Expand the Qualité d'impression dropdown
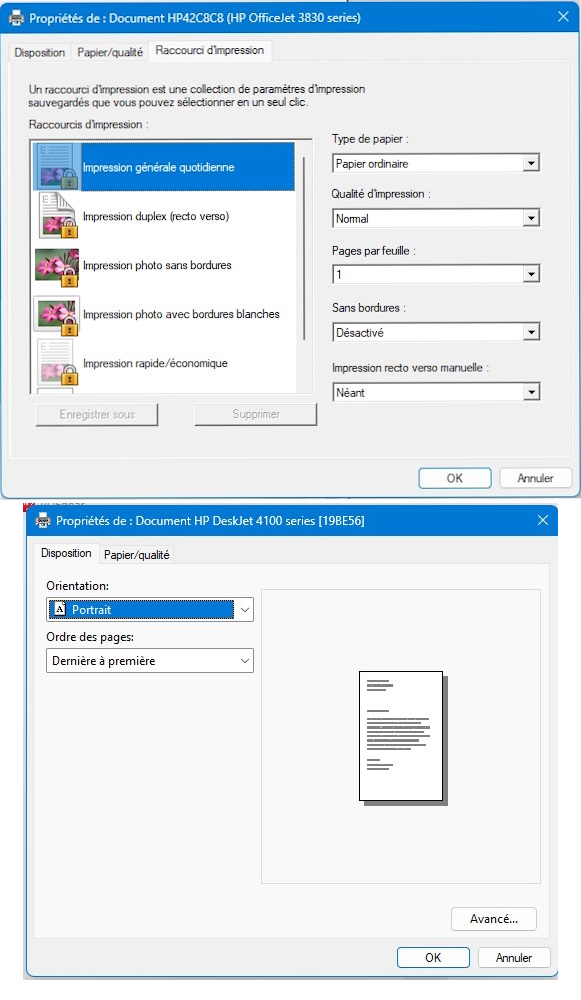This screenshot has height=1000, width=581. click(x=436, y=218)
